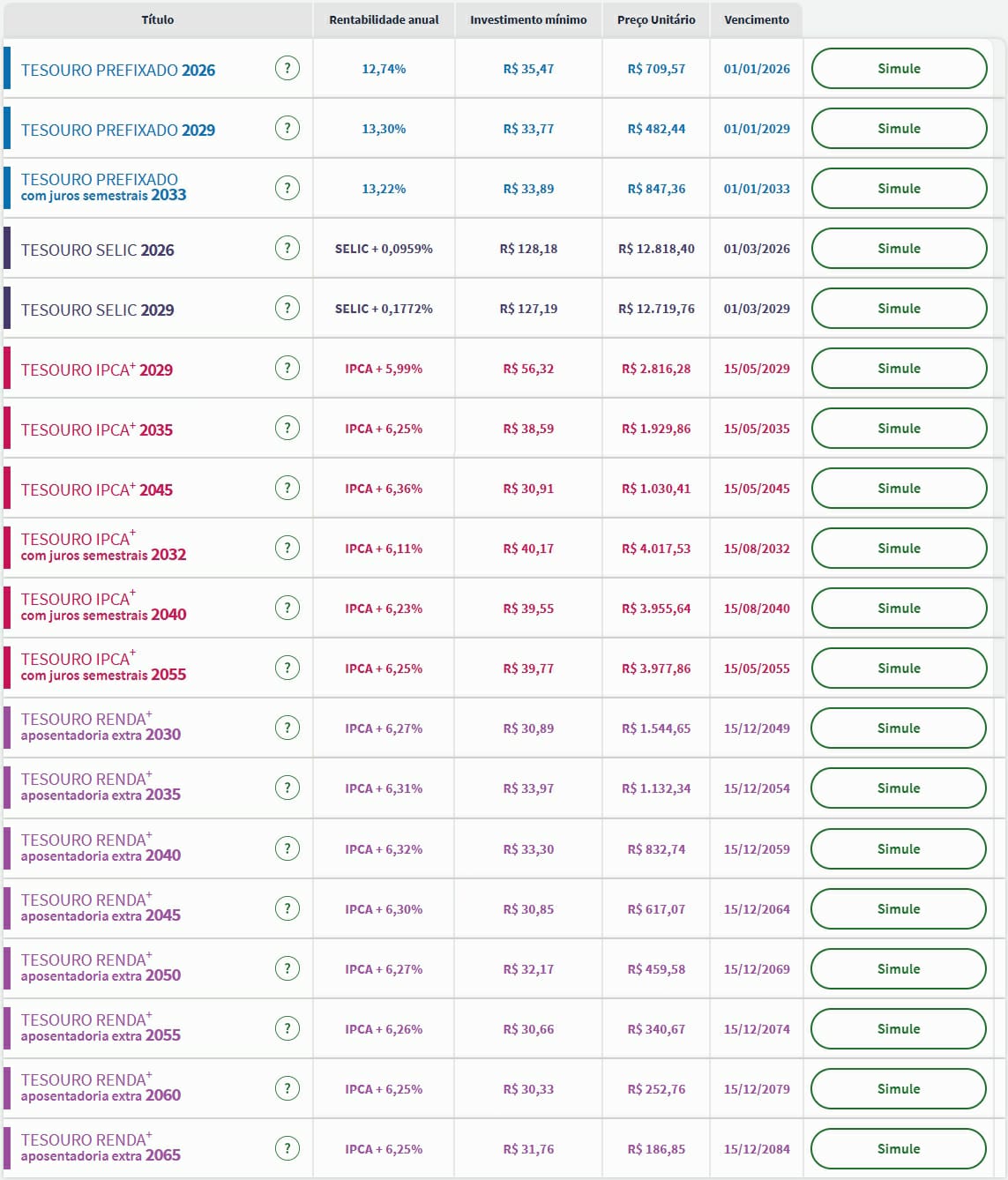This screenshot has height=1180, width=1008.
Task: Show info for Renda+ aposentadoria extra 2030
Action: (287, 728)
